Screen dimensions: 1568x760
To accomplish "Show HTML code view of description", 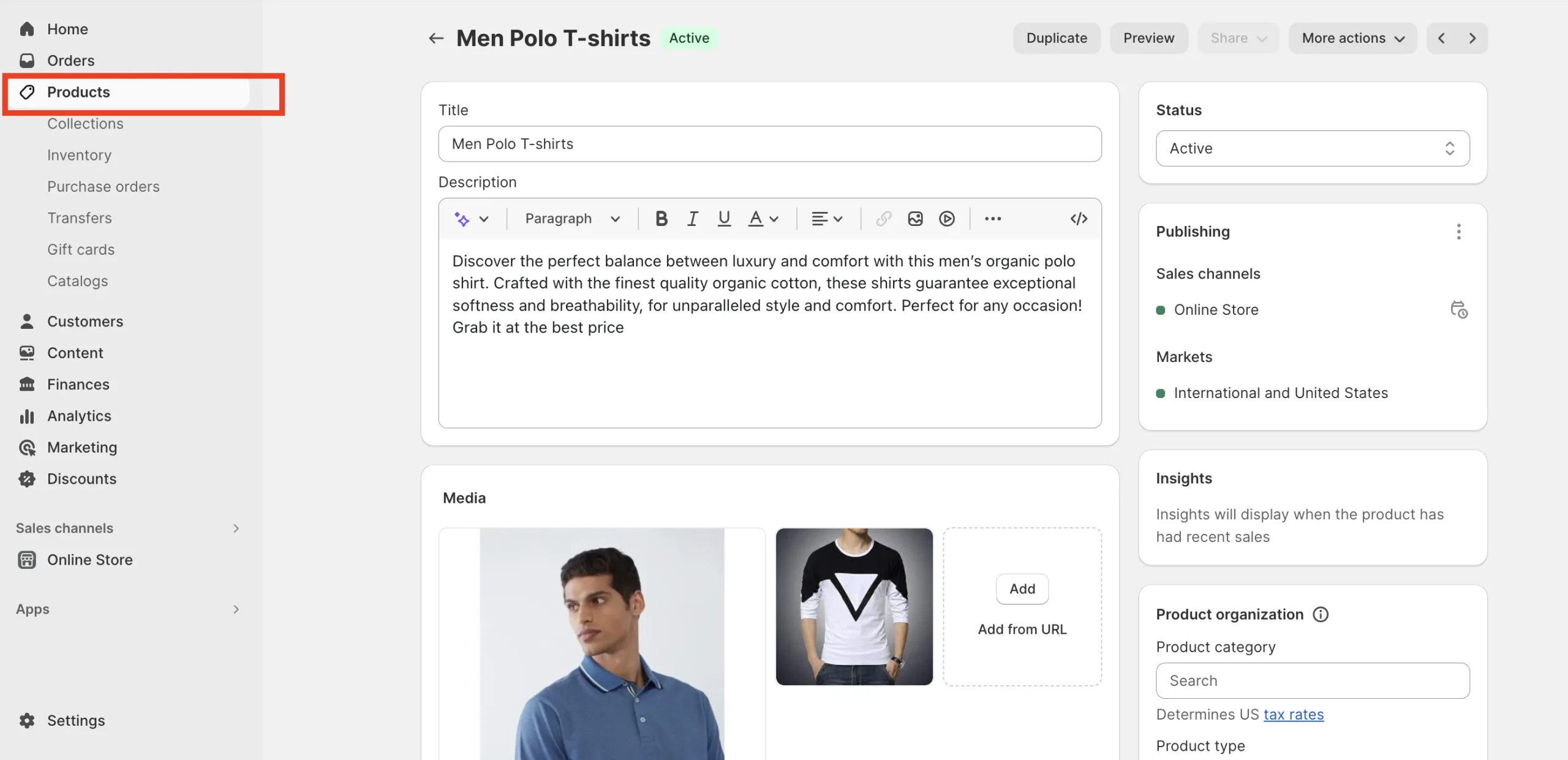I will pyautogui.click(x=1079, y=219).
